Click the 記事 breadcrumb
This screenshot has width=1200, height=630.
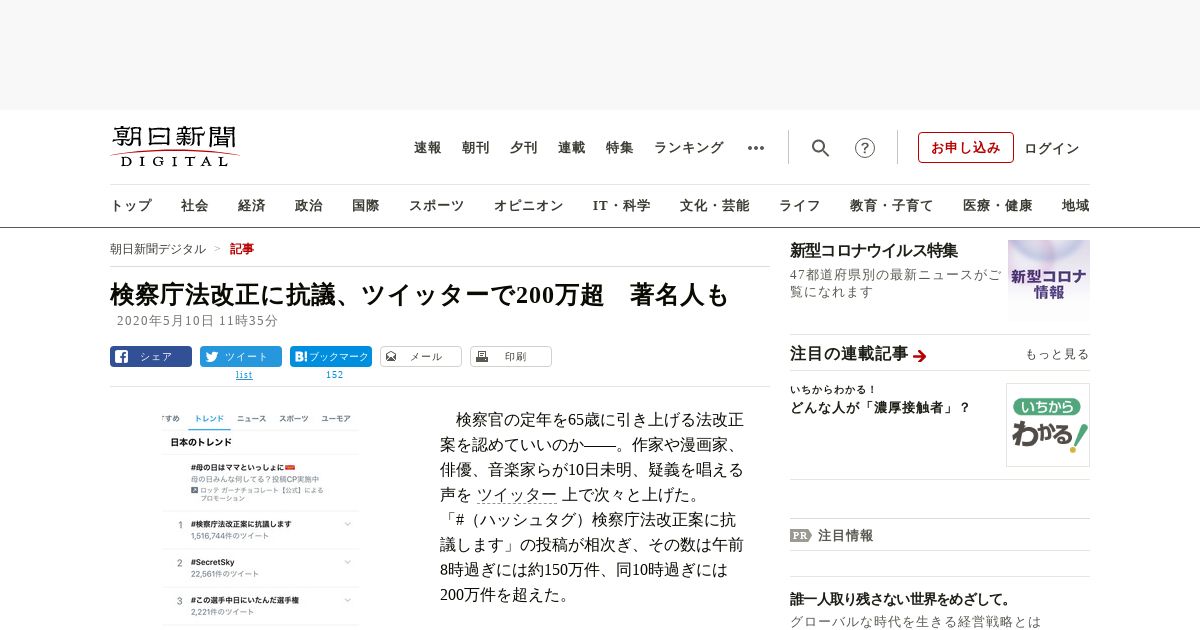pos(242,249)
